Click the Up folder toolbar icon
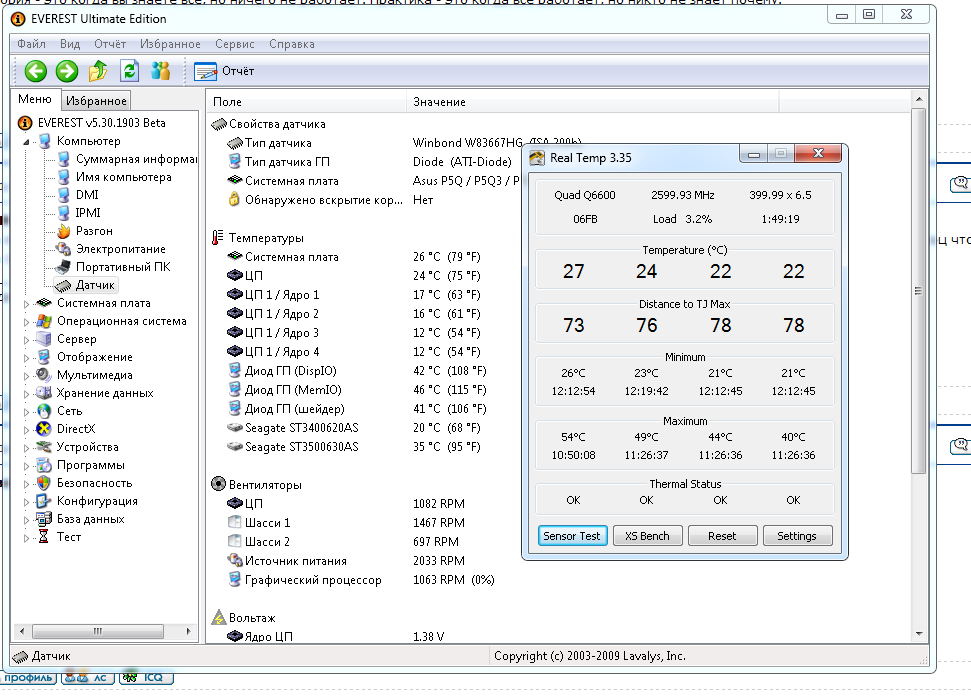 click(x=98, y=71)
